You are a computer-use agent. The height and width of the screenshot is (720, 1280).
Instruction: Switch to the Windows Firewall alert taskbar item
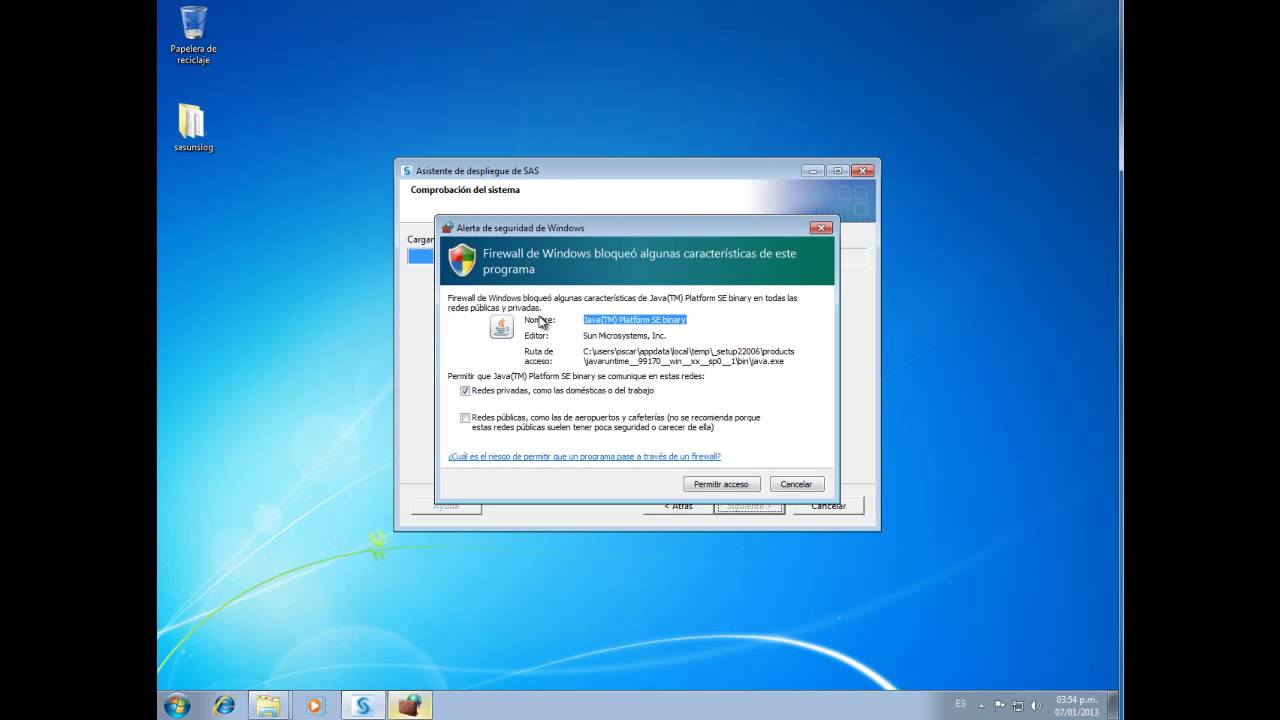coord(409,705)
